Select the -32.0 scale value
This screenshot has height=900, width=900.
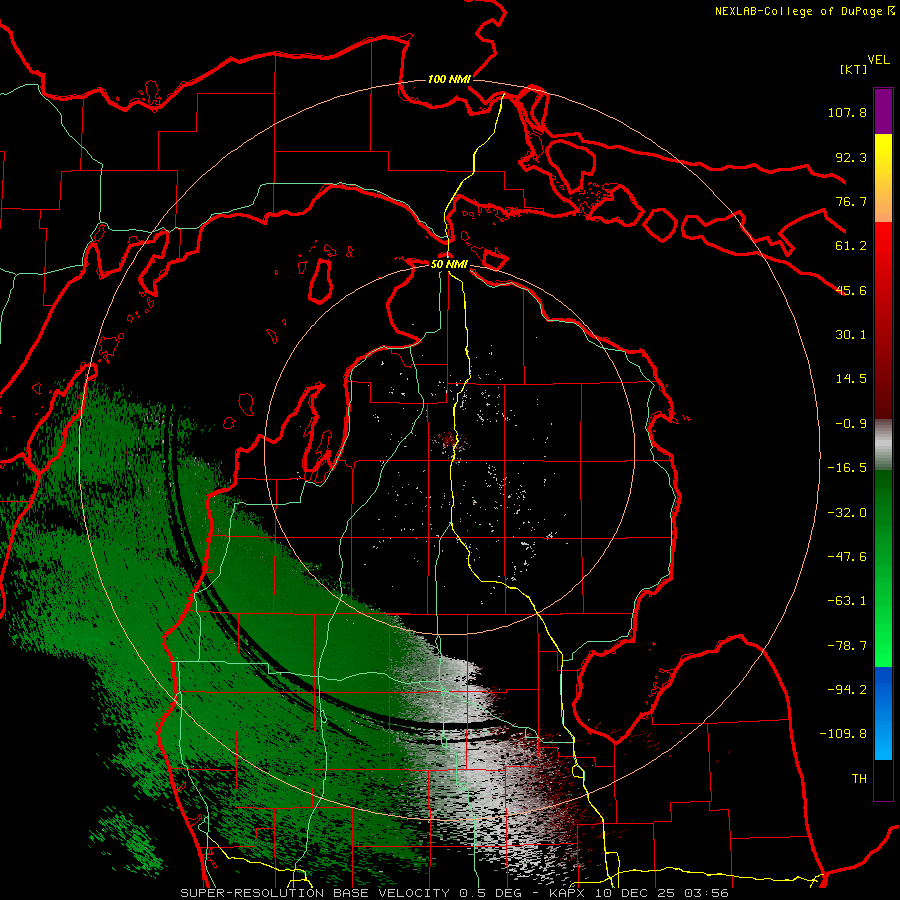(847, 513)
